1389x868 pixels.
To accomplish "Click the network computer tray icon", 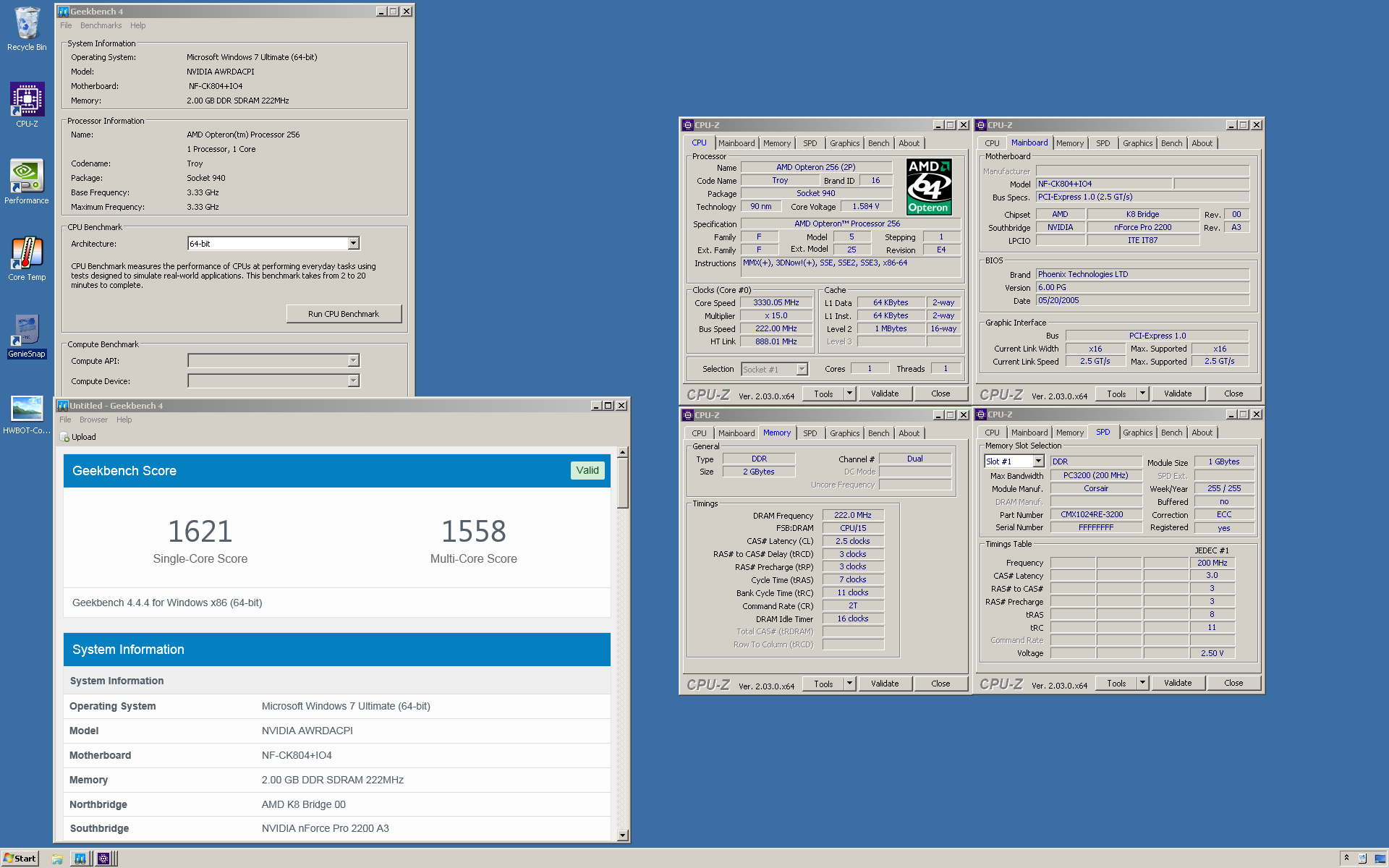I will click(1362, 859).
